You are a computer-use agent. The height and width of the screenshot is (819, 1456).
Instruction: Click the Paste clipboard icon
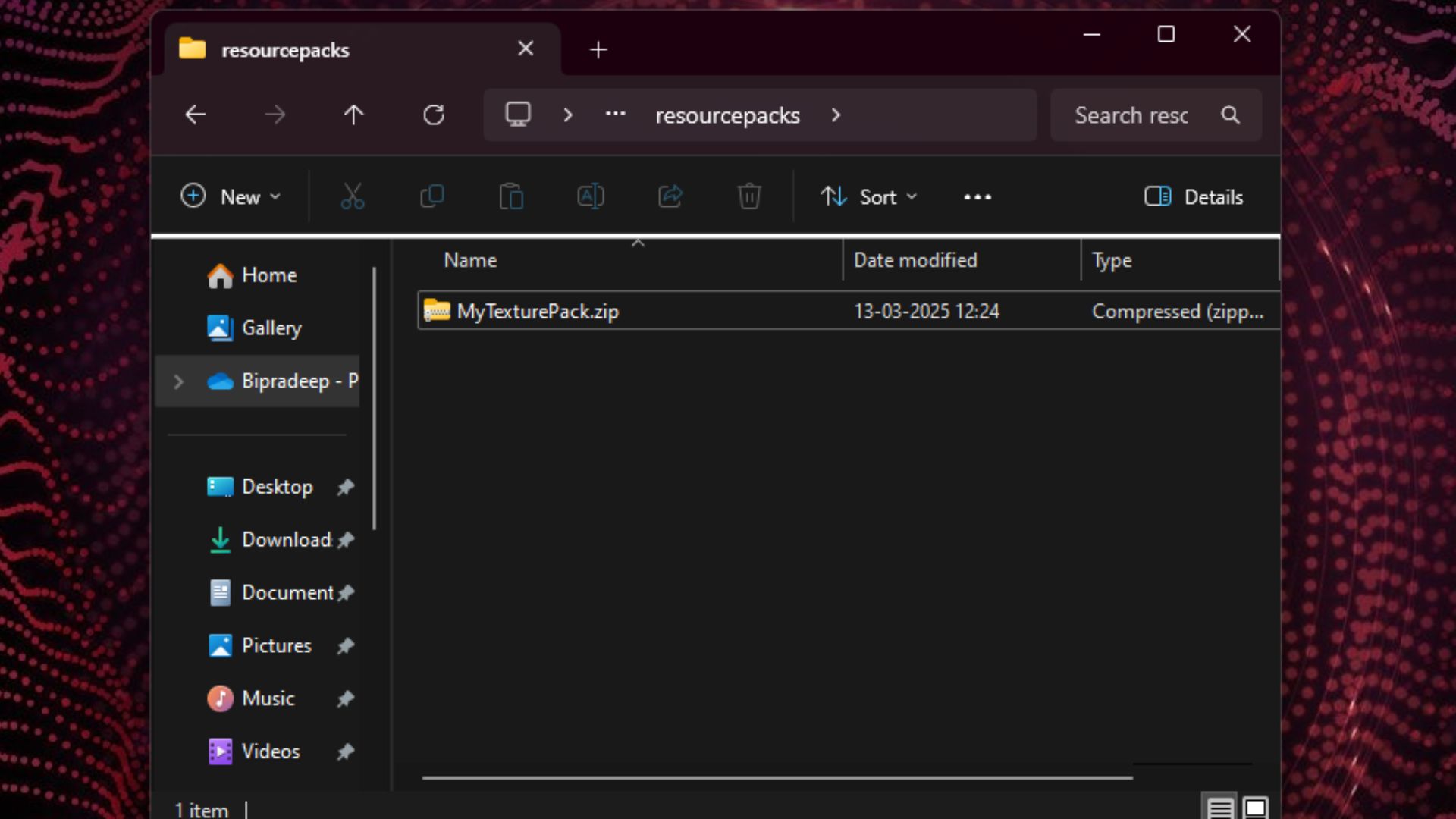pyautogui.click(x=511, y=196)
